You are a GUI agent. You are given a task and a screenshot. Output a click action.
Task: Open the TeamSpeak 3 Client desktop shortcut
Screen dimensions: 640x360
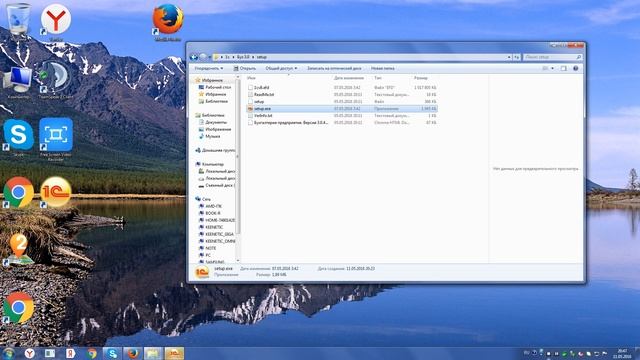click(56, 80)
